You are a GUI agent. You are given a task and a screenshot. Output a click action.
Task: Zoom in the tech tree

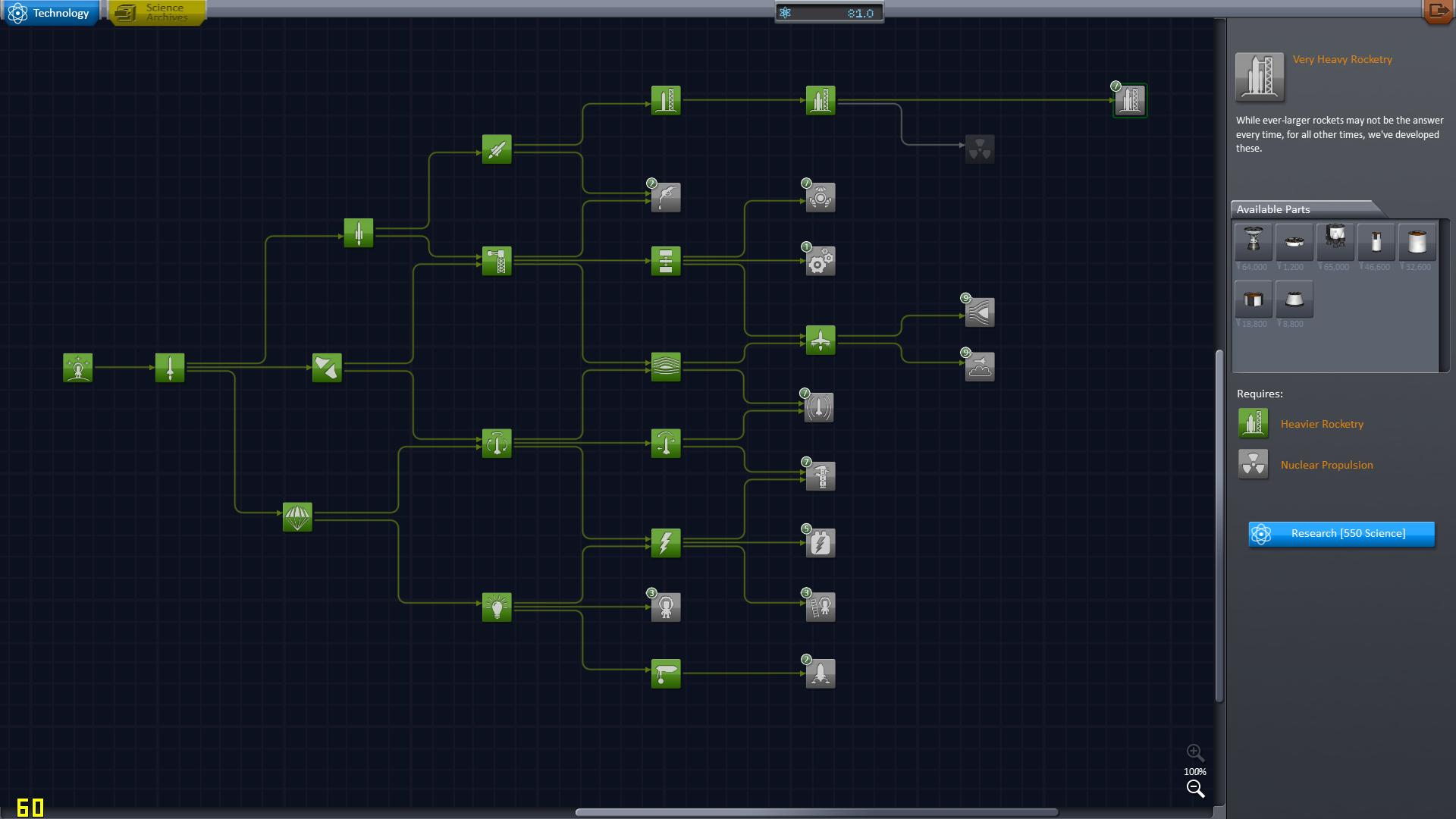pyautogui.click(x=1195, y=753)
